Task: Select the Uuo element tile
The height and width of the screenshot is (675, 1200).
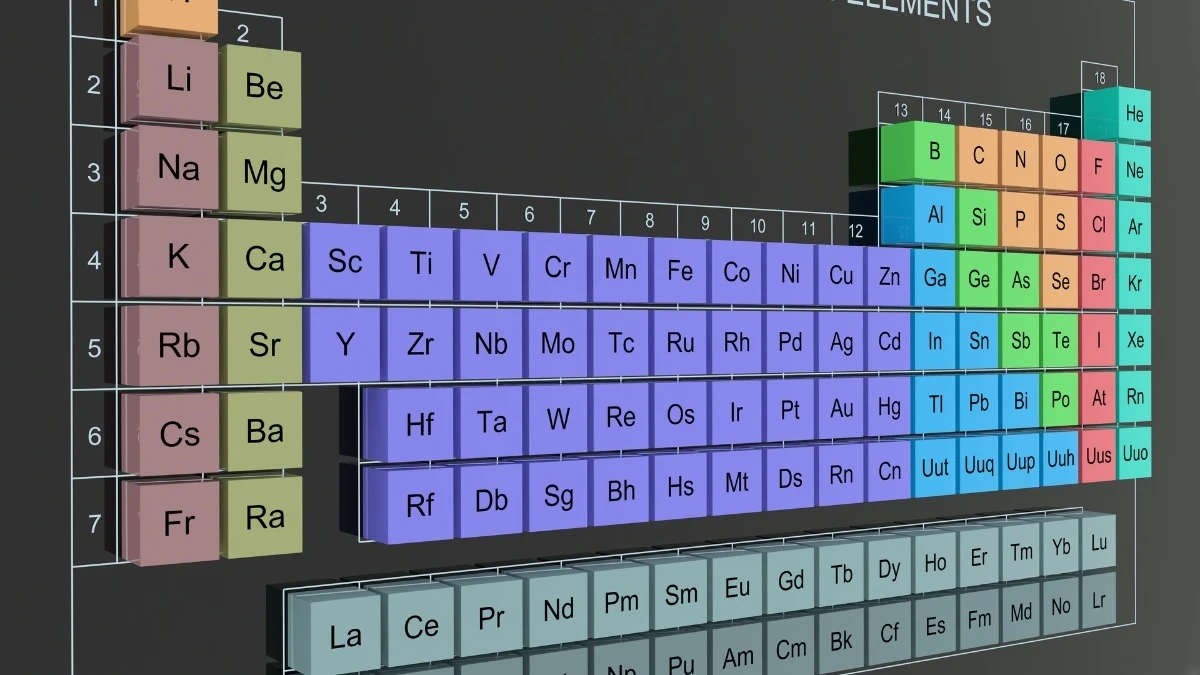Action: point(1135,453)
